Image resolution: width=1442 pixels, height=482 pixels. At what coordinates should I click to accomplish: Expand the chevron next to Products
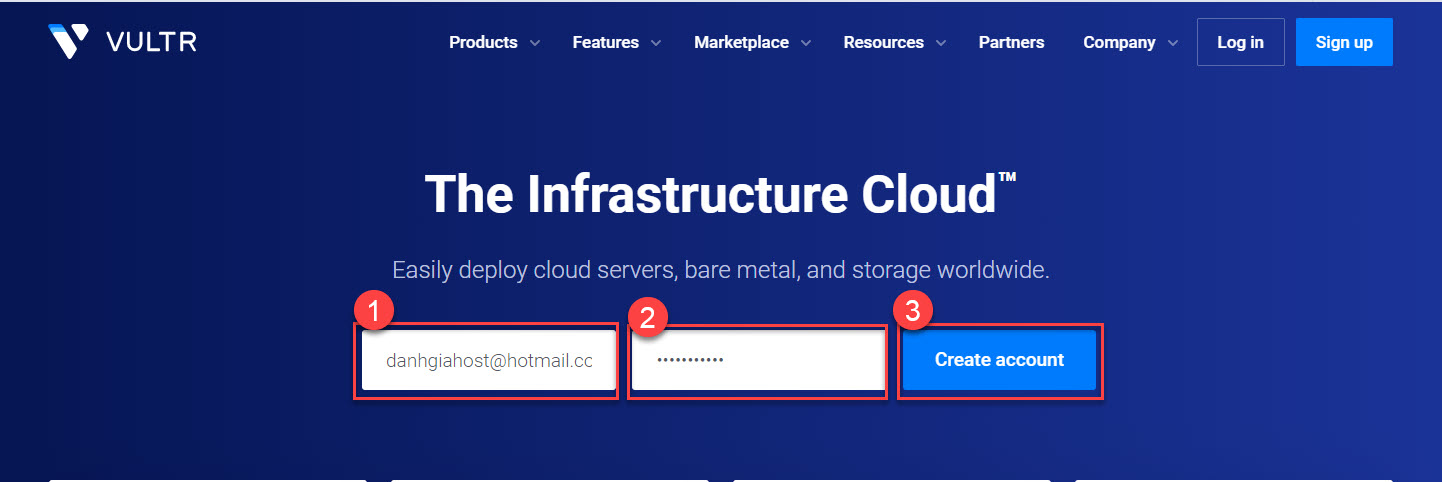pyautogui.click(x=535, y=43)
